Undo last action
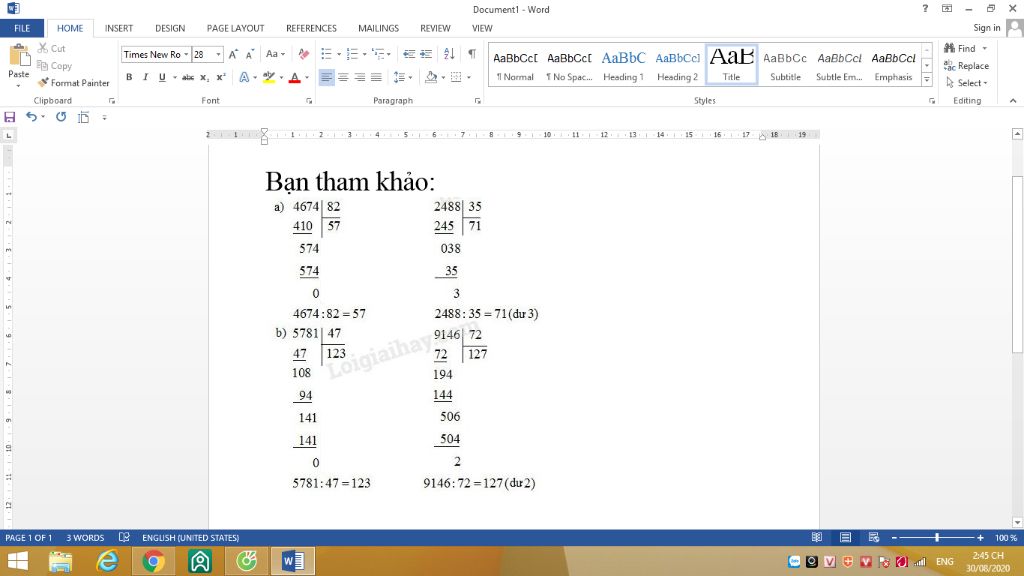The height and width of the screenshot is (576, 1024). (31, 117)
